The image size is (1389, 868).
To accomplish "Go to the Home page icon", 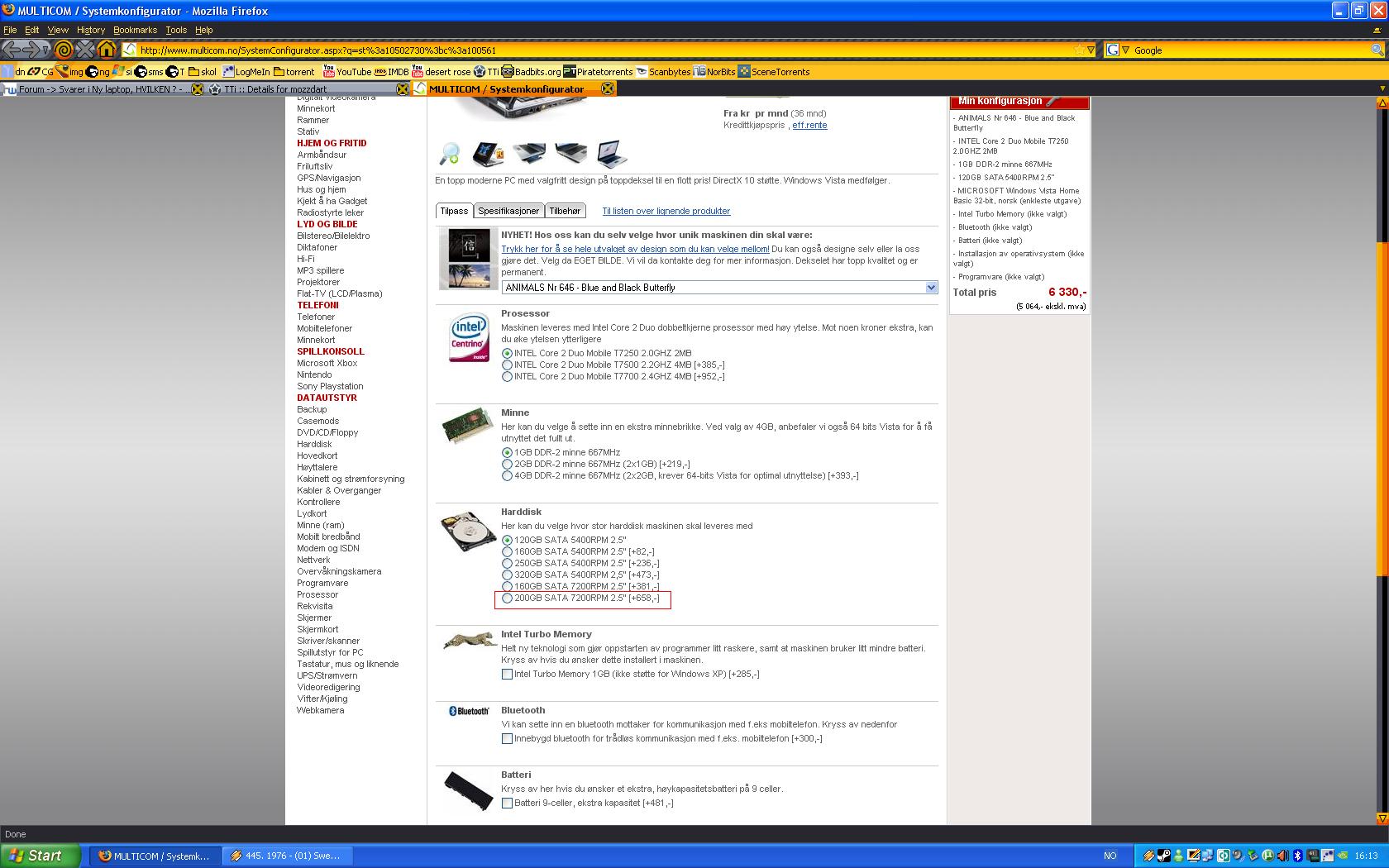I will tap(107, 50).
